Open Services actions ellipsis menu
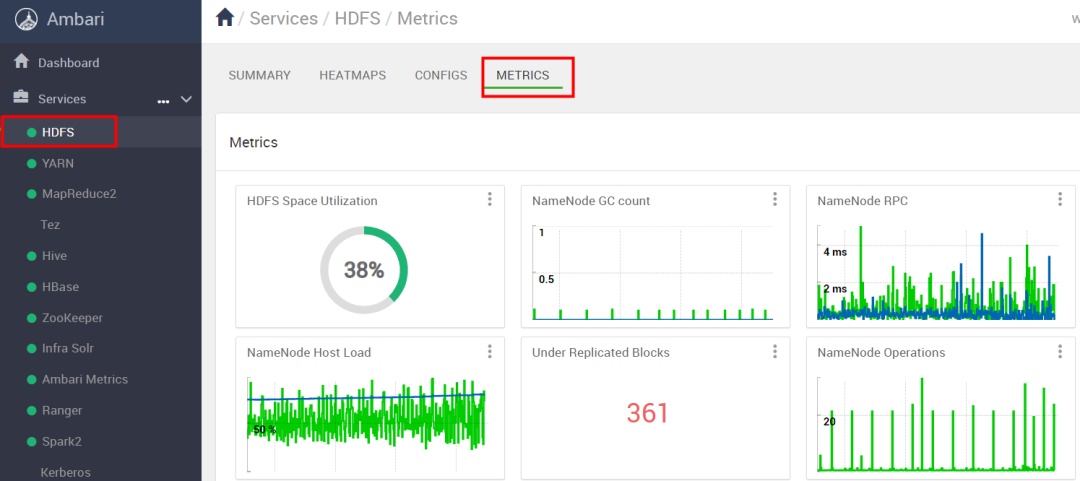This screenshot has height=481, width=1080. (x=163, y=101)
